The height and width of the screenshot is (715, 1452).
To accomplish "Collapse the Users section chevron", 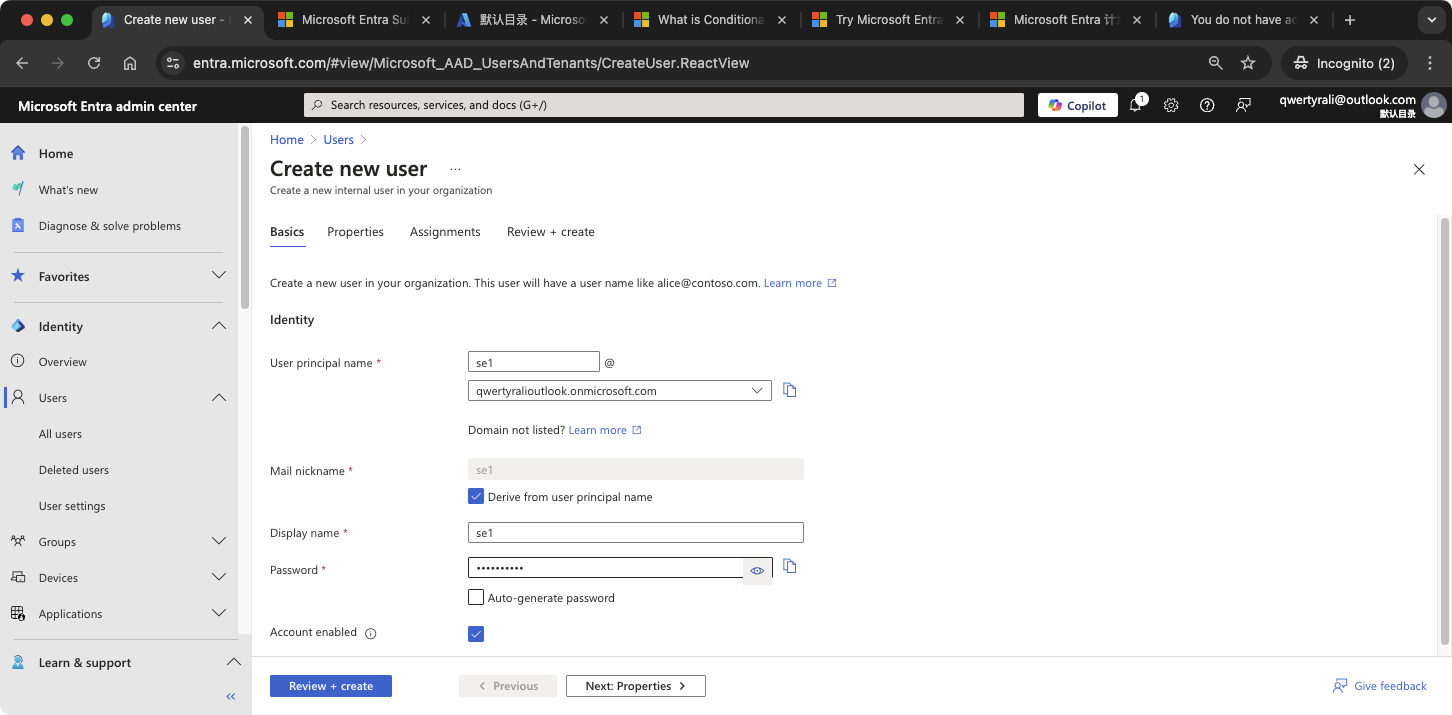I will click(219, 398).
